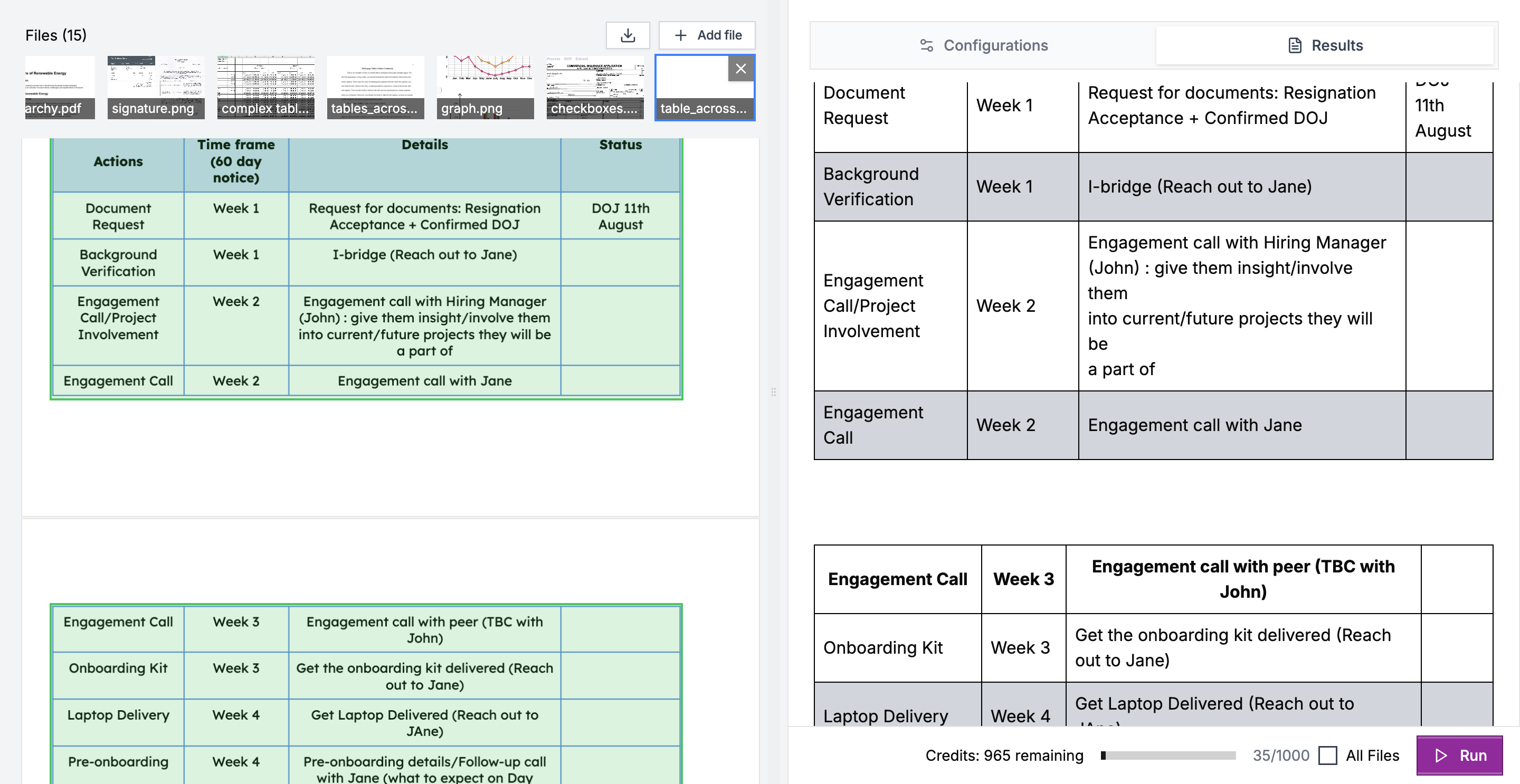Image resolution: width=1520 pixels, height=784 pixels.
Task: Click the plus icon on Add file
Action: [x=680, y=35]
